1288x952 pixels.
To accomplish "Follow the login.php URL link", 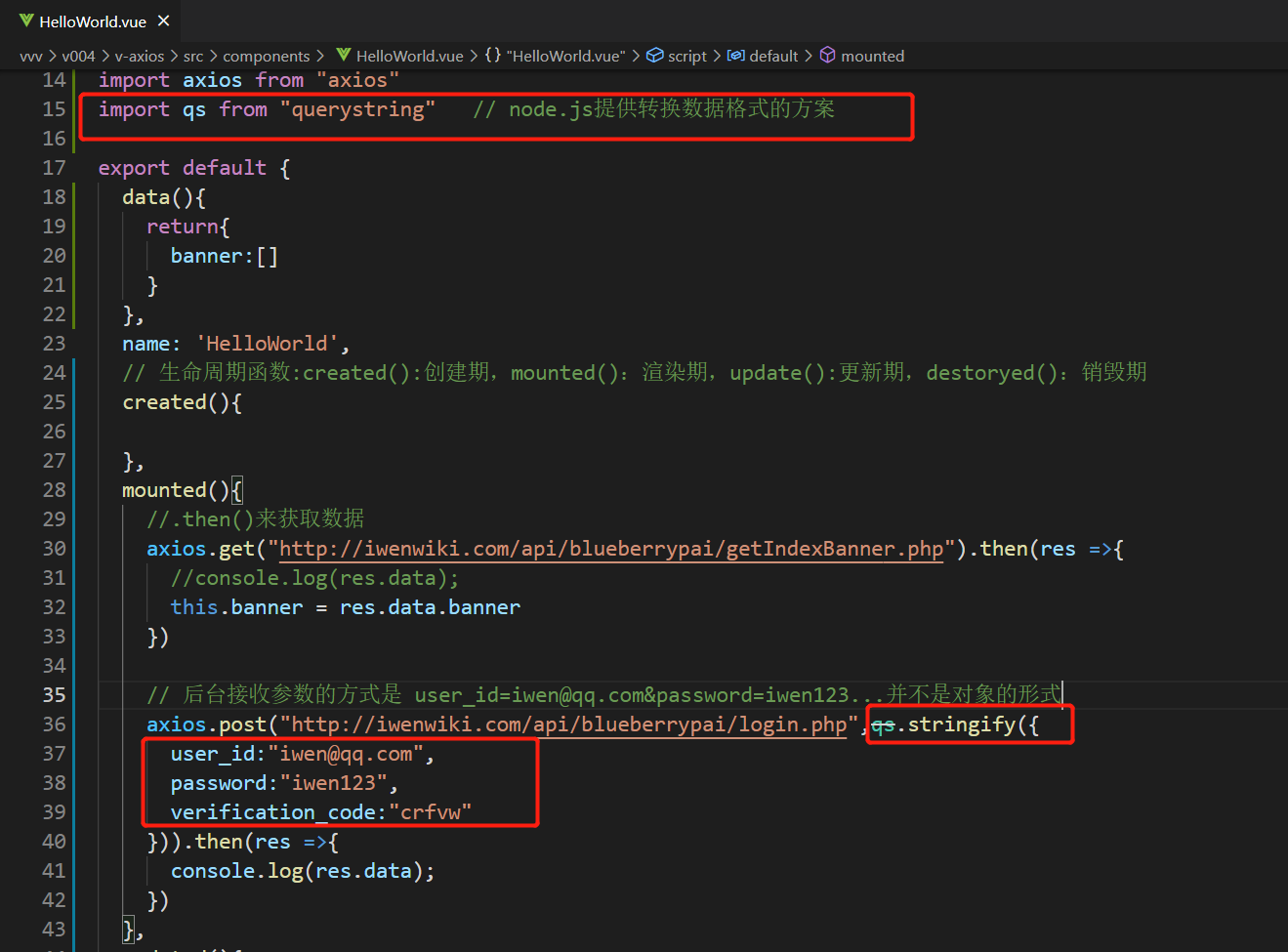I will (x=569, y=724).
